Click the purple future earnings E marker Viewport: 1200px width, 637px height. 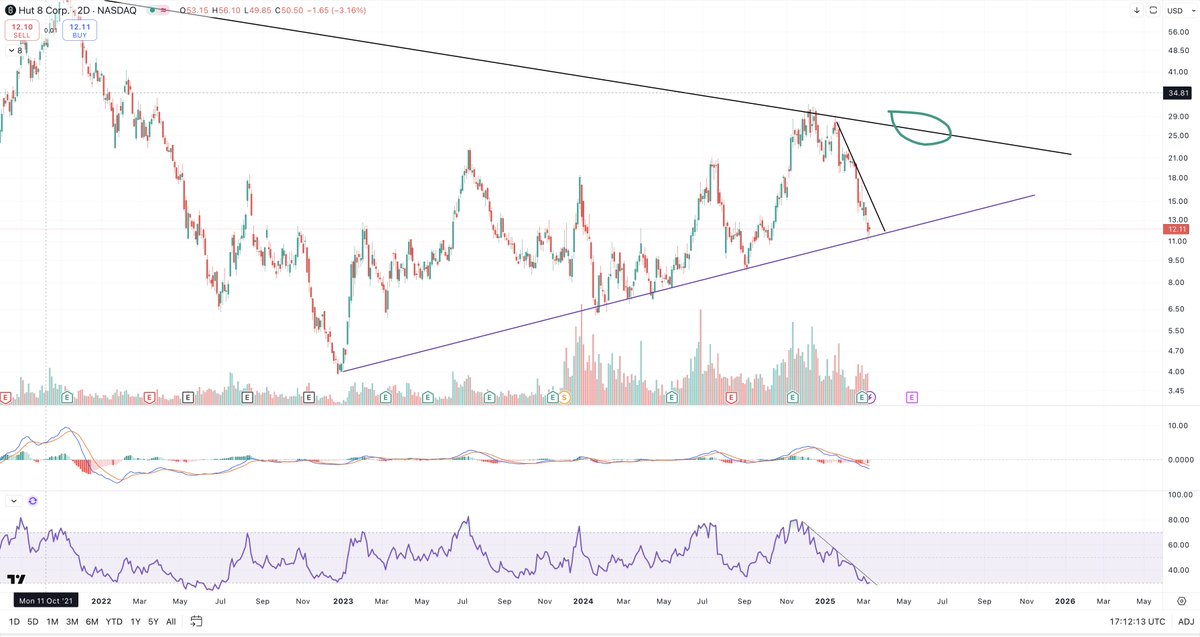point(912,397)
